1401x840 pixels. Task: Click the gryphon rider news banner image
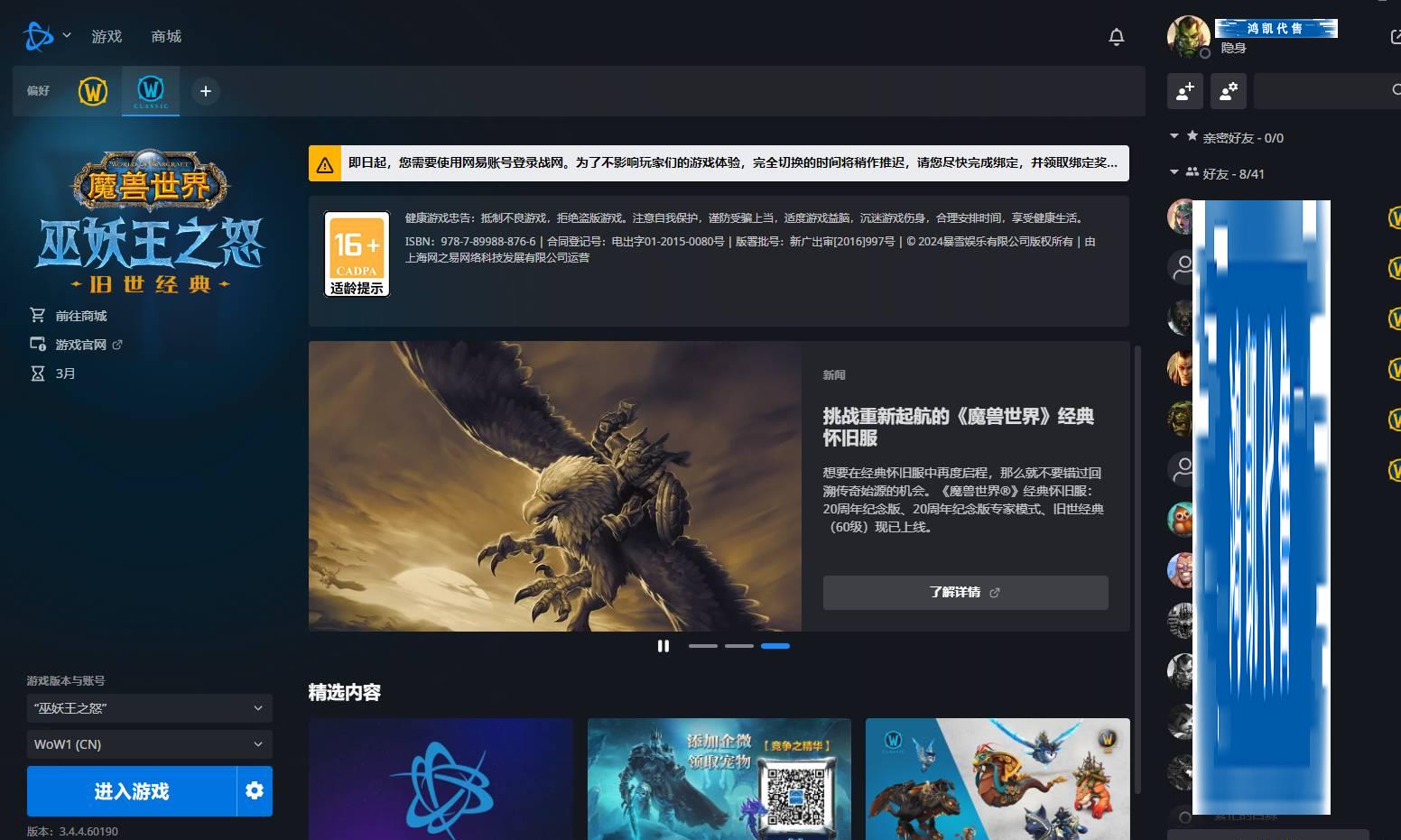(x=555, y=486)
